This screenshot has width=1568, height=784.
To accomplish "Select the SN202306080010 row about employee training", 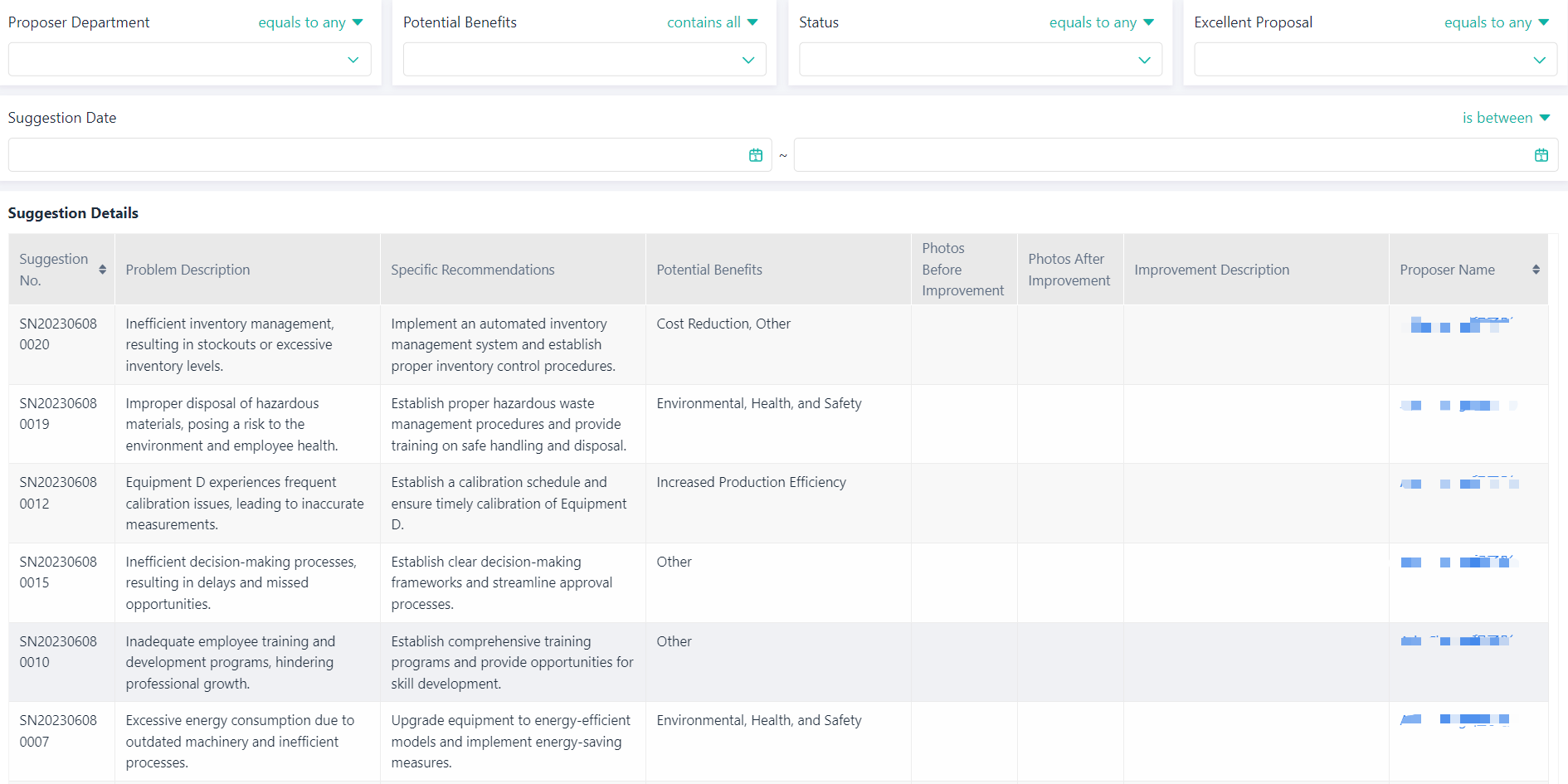I will (x=58, y=652).
